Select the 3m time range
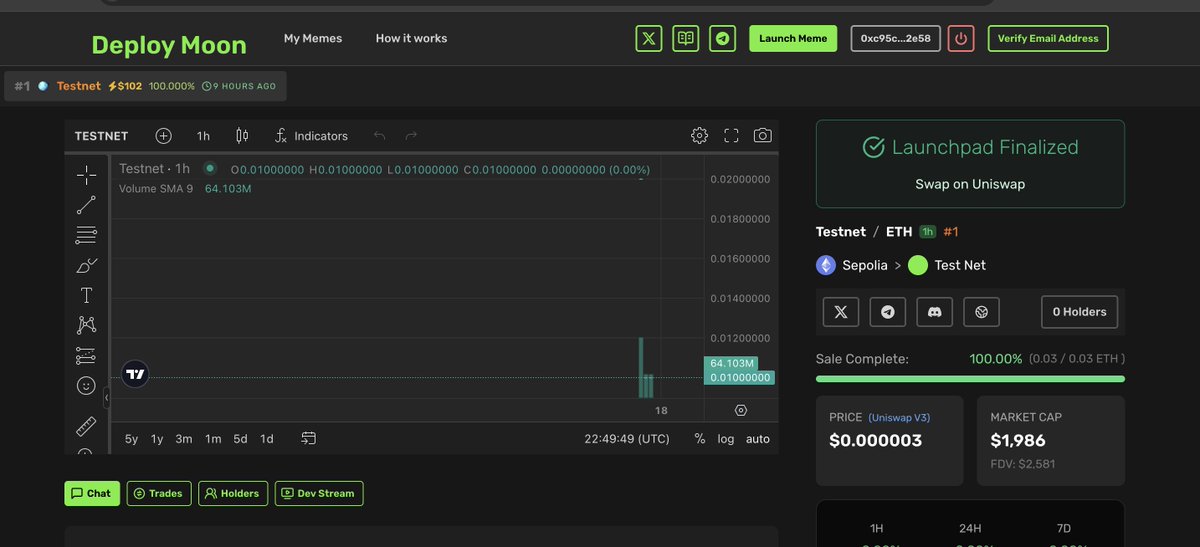1200x547 pixels. click(x=184, y=438)
